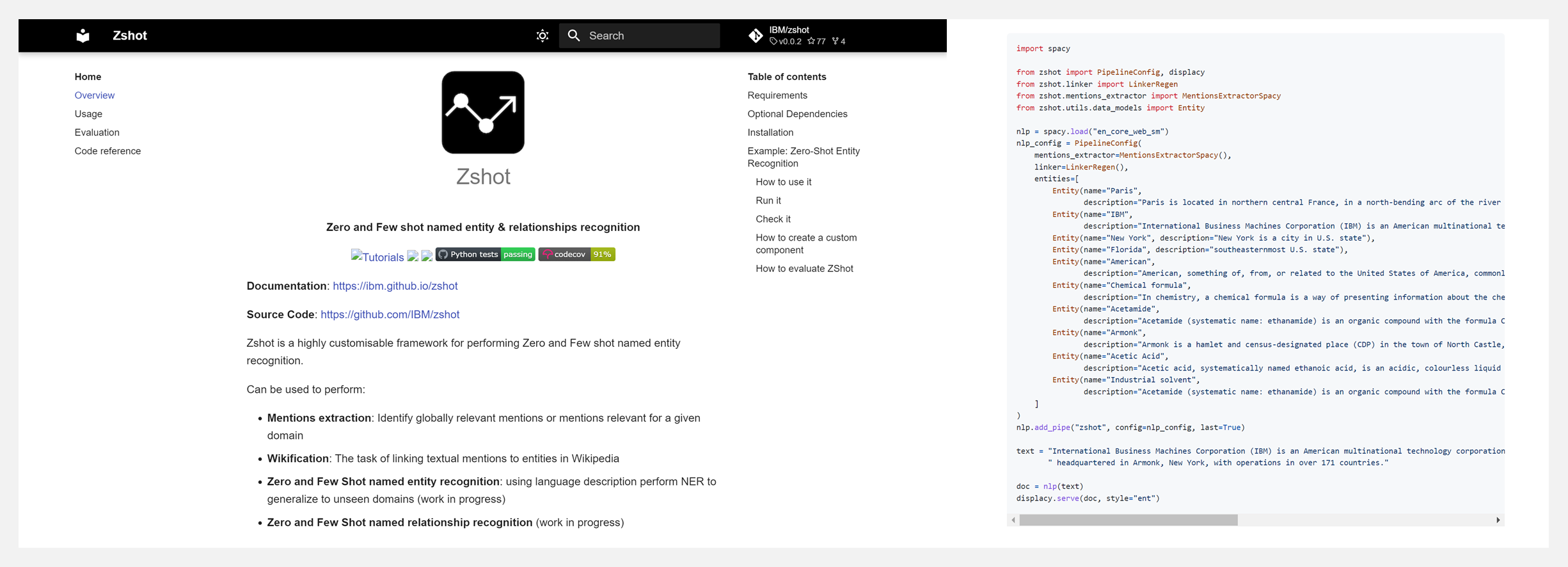Click the search magnifier icon
Image resolution: width=1568 pixels, height=567 pixels.
point(574,36)
